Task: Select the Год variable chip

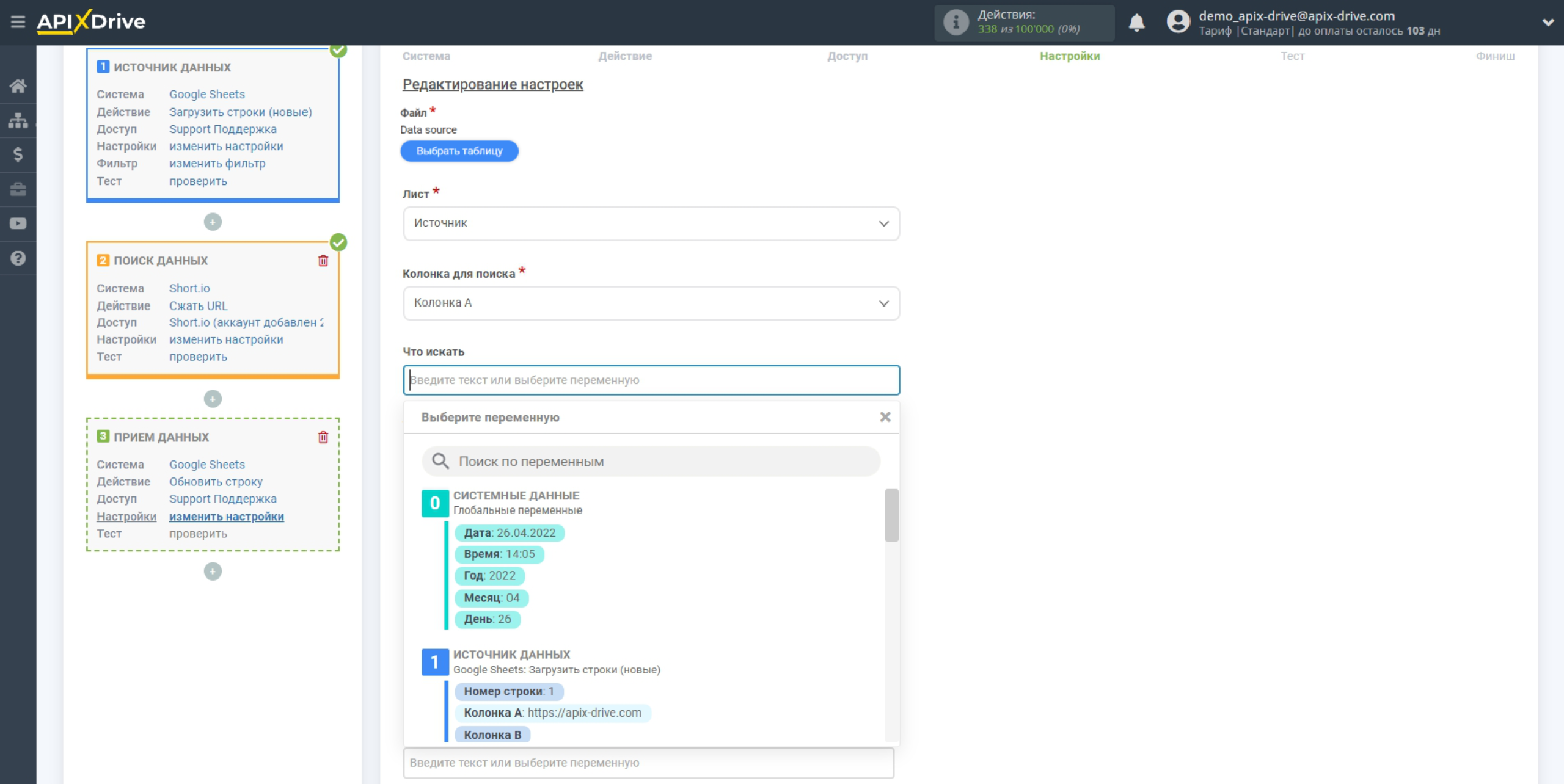Action: [x=489, y=576]
